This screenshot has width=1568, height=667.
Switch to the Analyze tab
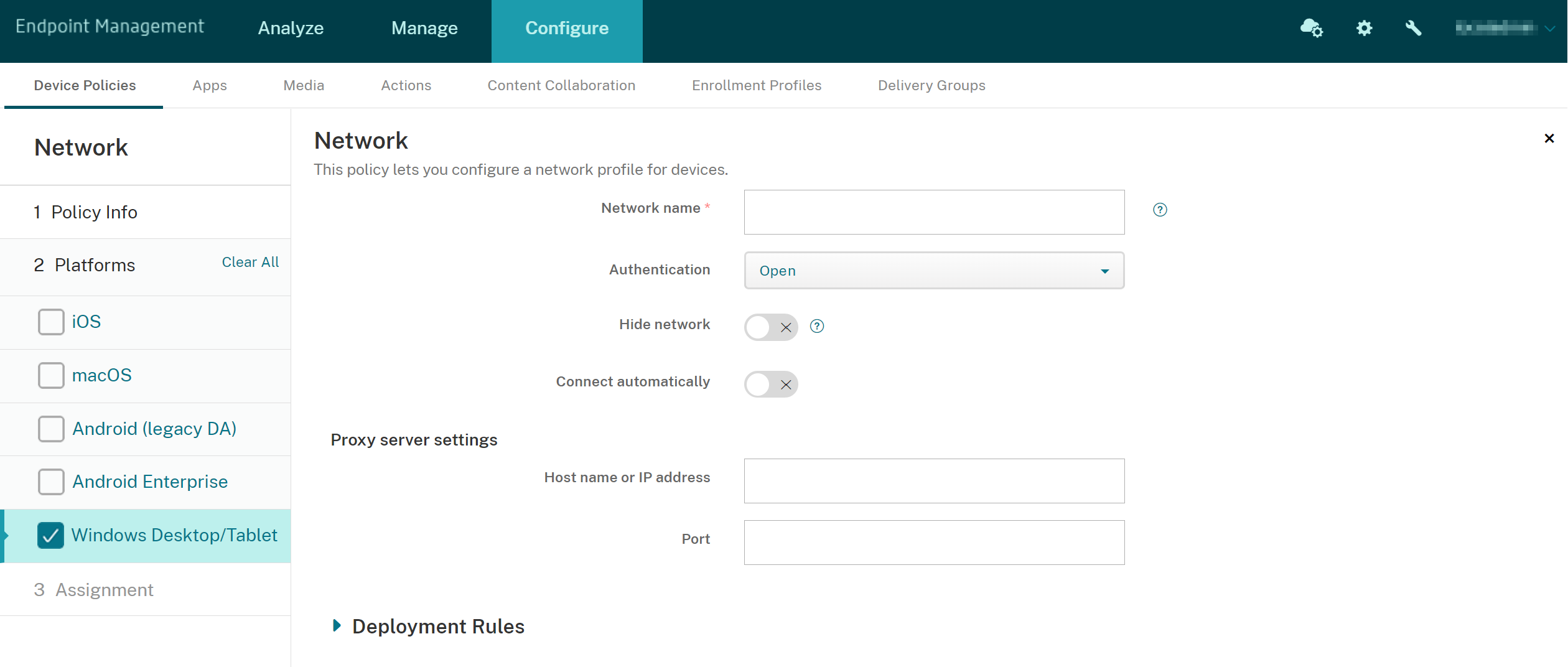pos(291,28)
